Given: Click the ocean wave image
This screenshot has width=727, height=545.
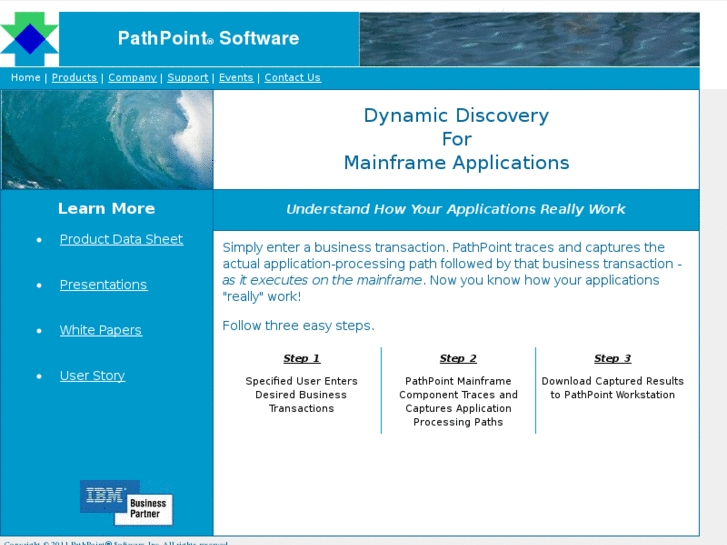Looking at the screenshot, I should coord(107,140).
